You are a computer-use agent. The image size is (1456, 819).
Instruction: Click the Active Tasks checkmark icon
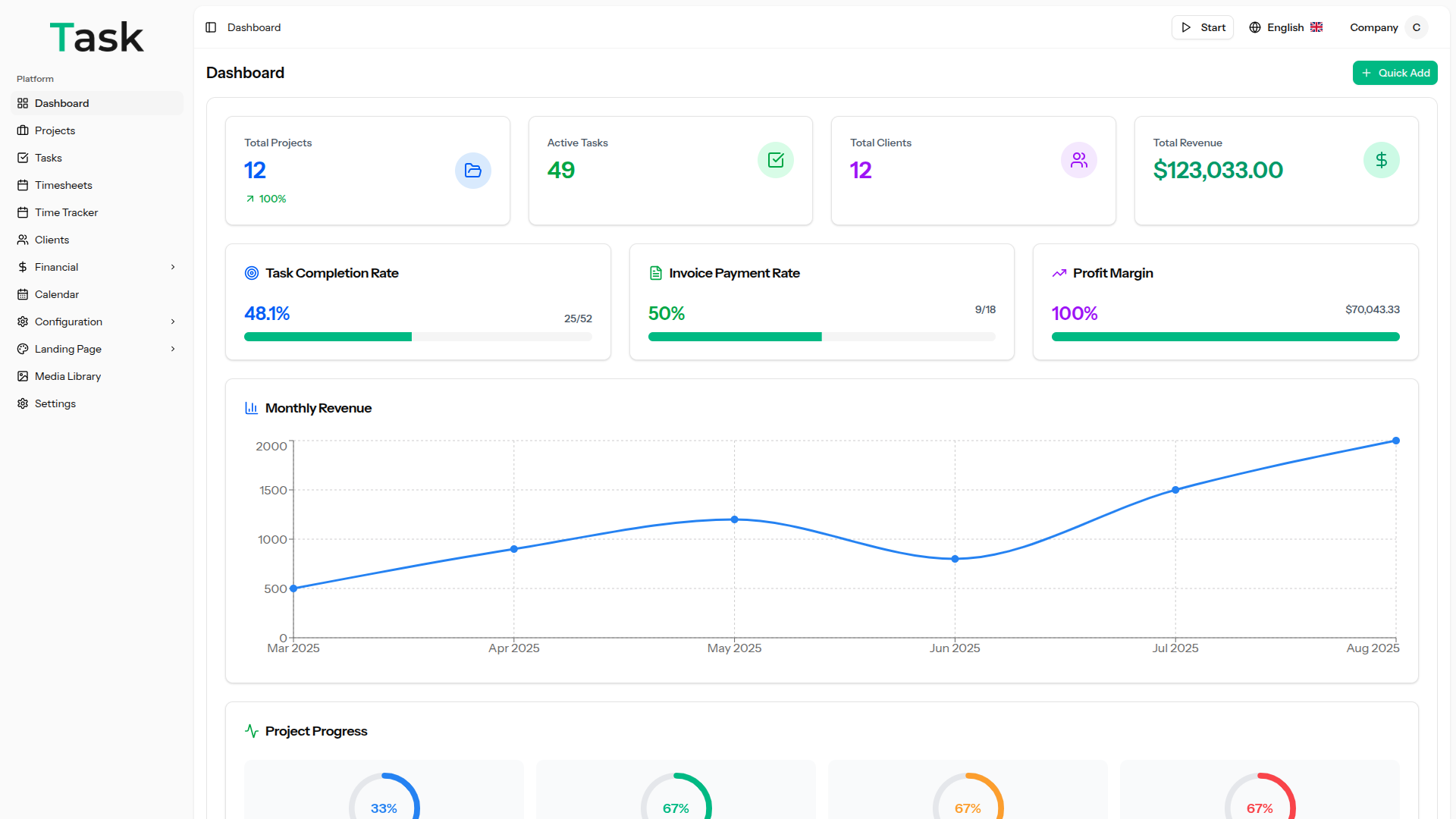pyautogui.click(x=775, y=160)
